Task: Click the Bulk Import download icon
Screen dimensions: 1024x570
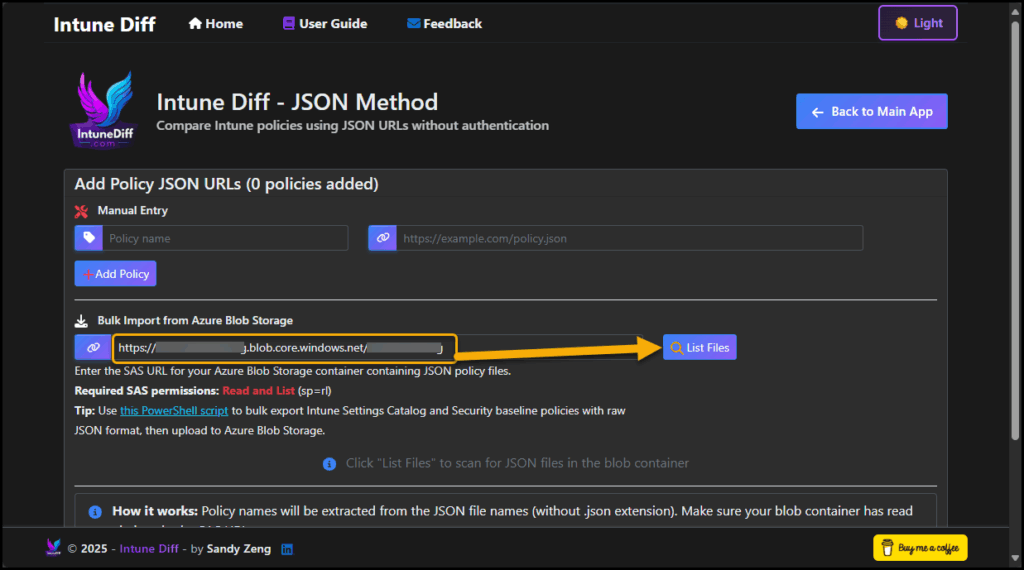Action: point(81,321)
